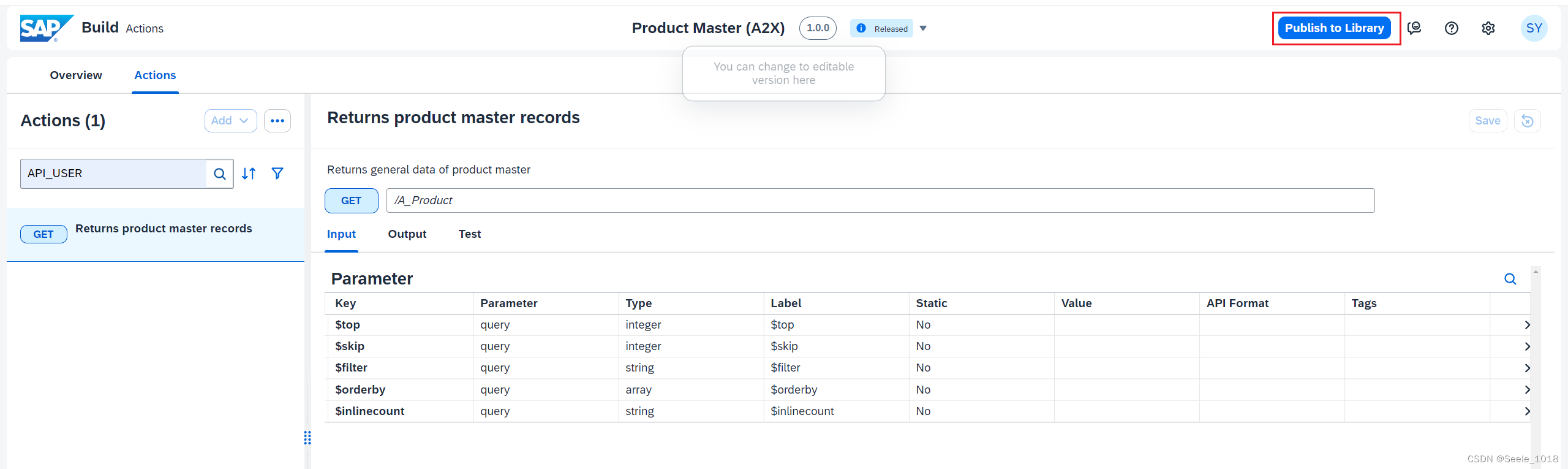Click the API_USER search input field
Image resolution: width=1568 pixels, height=469 pixels.
113,173
